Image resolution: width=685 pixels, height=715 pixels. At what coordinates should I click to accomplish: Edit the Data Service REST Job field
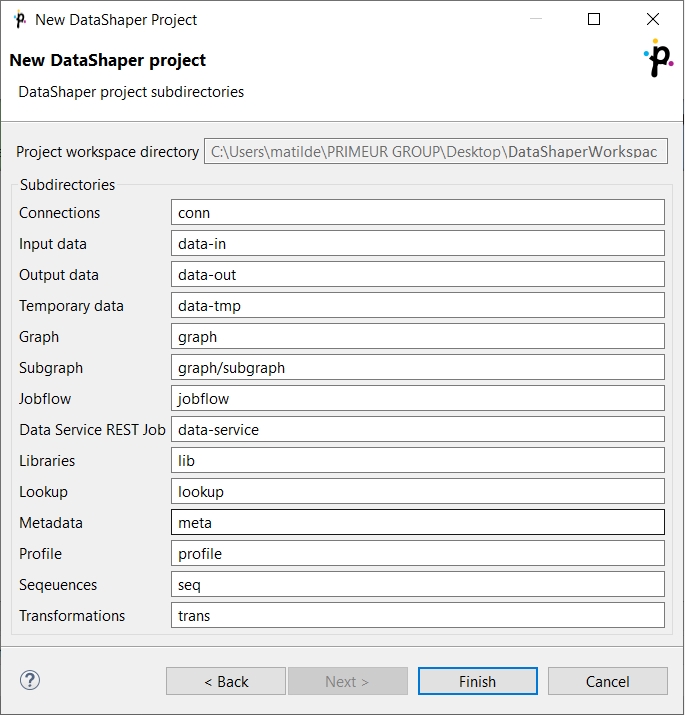tap(418, 430)
